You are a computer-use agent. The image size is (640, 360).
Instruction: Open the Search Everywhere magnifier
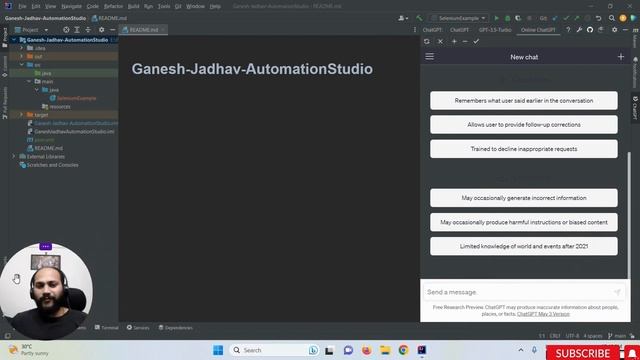(x=611, y=18)
